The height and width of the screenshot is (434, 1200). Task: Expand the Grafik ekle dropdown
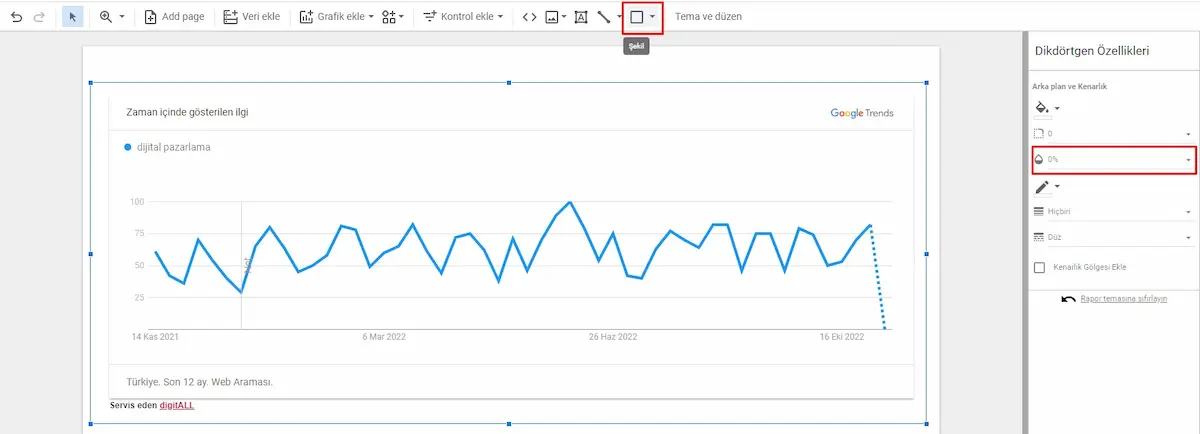point(336,17)
